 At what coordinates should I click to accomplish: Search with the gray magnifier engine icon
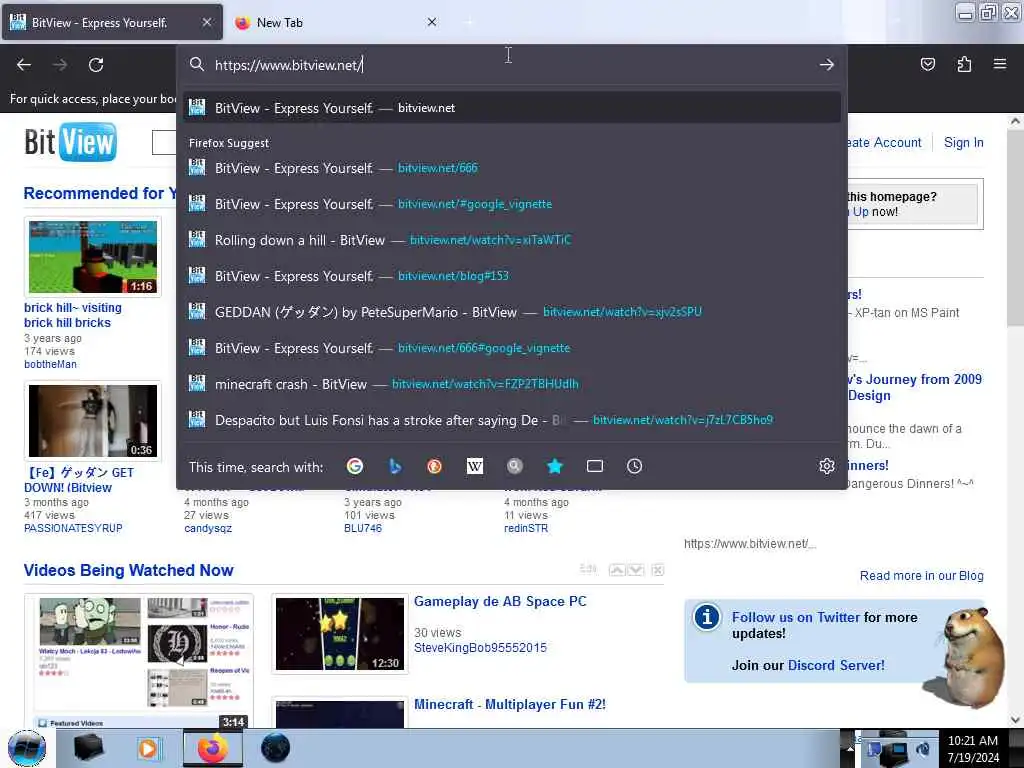tap(515, 466)
